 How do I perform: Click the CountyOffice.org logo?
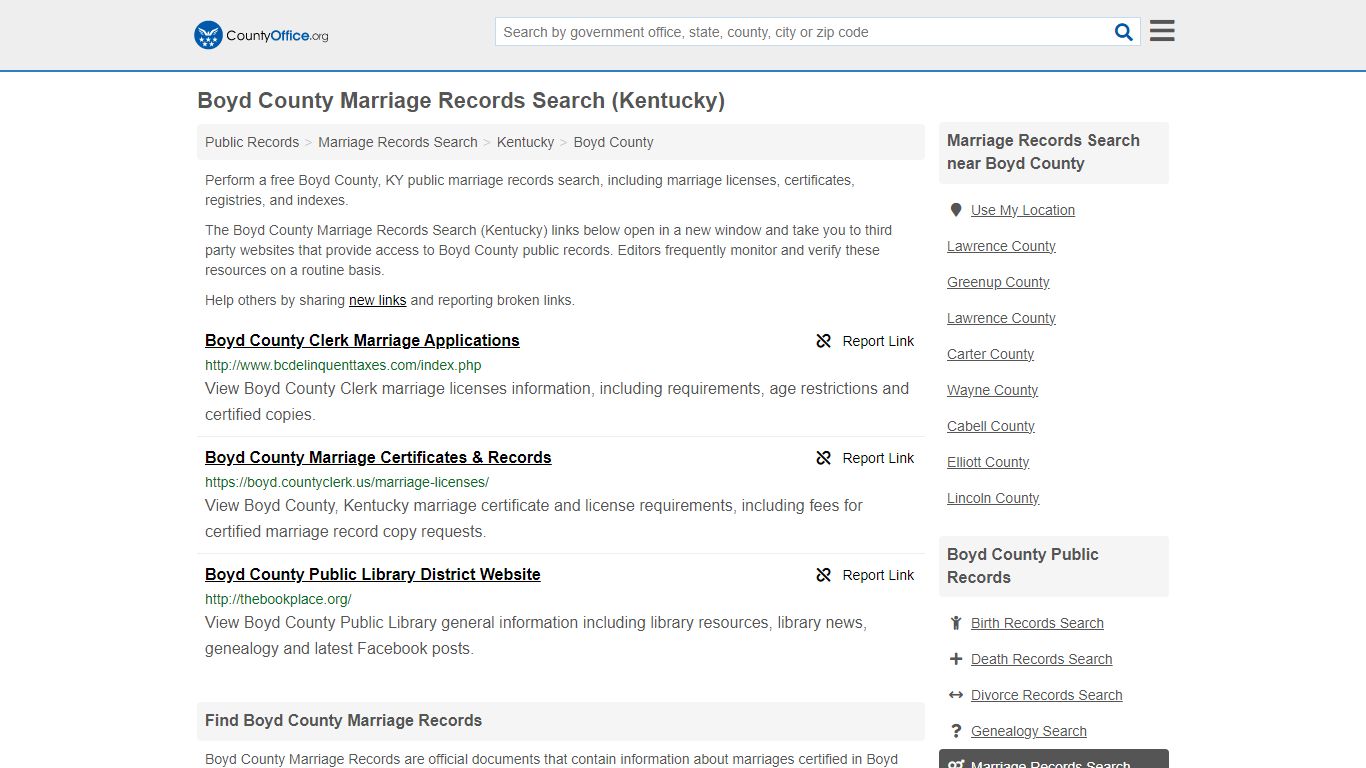261,35
